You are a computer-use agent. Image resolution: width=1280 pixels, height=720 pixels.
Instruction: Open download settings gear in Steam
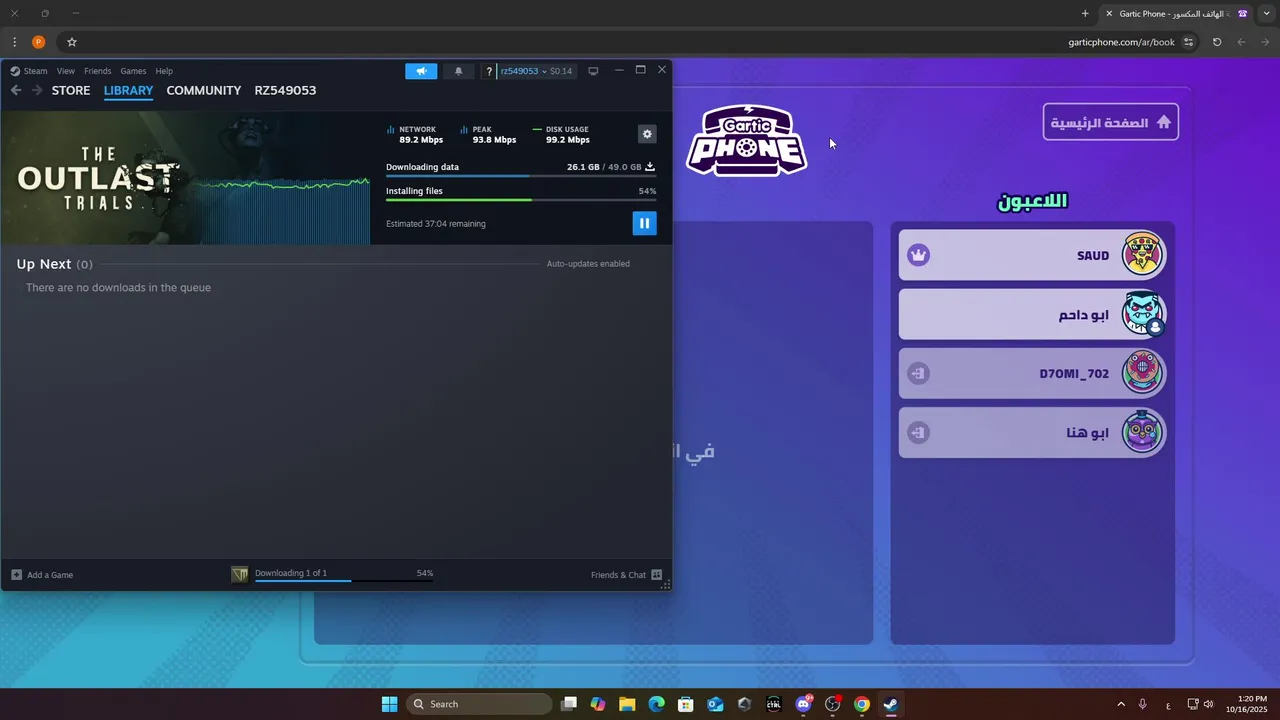pos(647,134)
